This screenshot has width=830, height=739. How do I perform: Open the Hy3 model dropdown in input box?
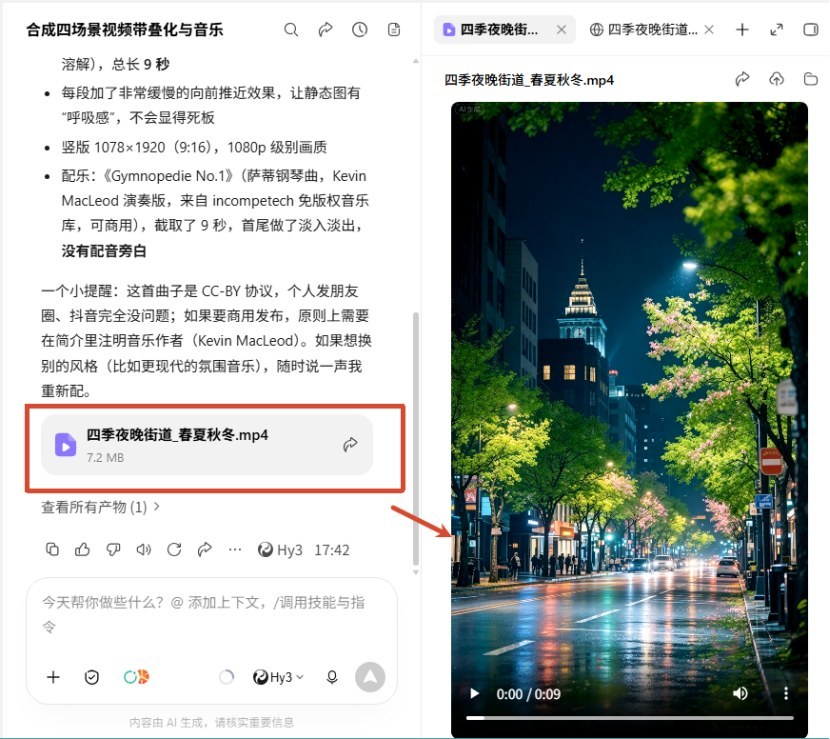click(x=278, y=677)
